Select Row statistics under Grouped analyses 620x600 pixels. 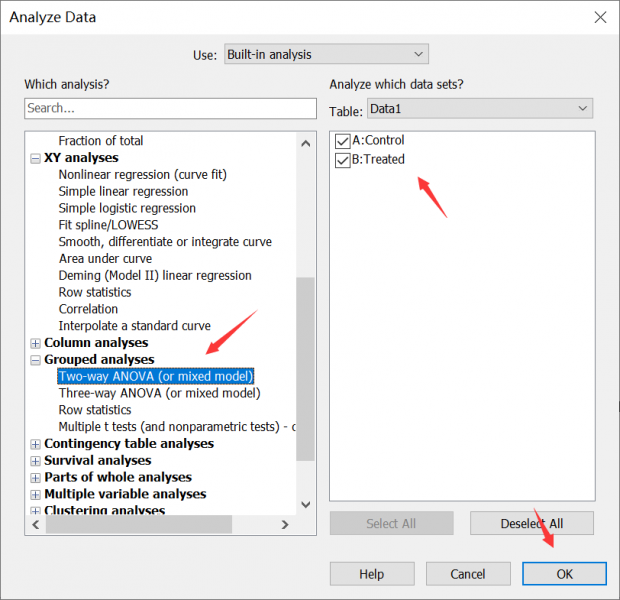[95, 410]
